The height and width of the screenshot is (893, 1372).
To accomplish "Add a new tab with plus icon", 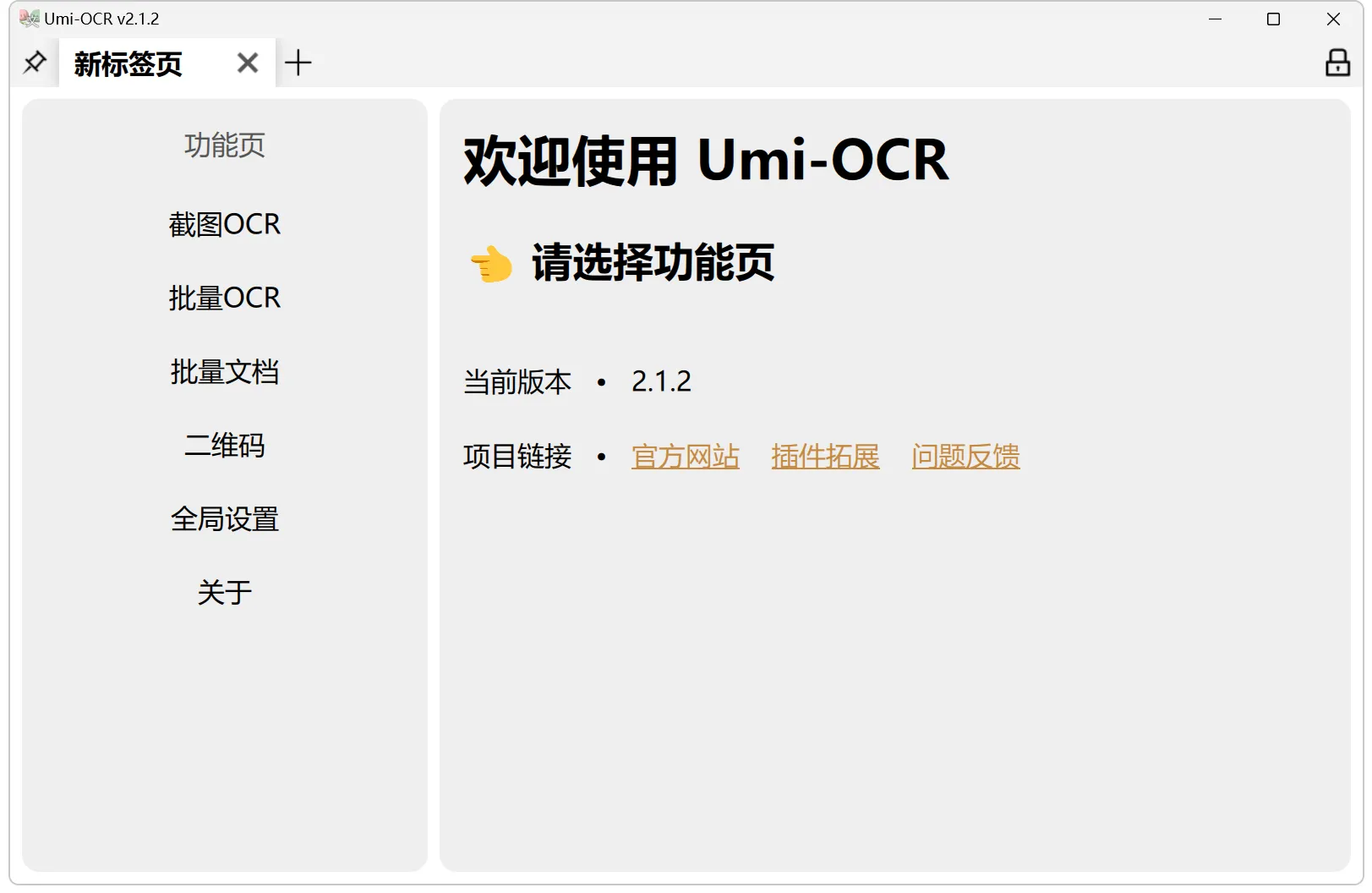I will click(298, 63).
